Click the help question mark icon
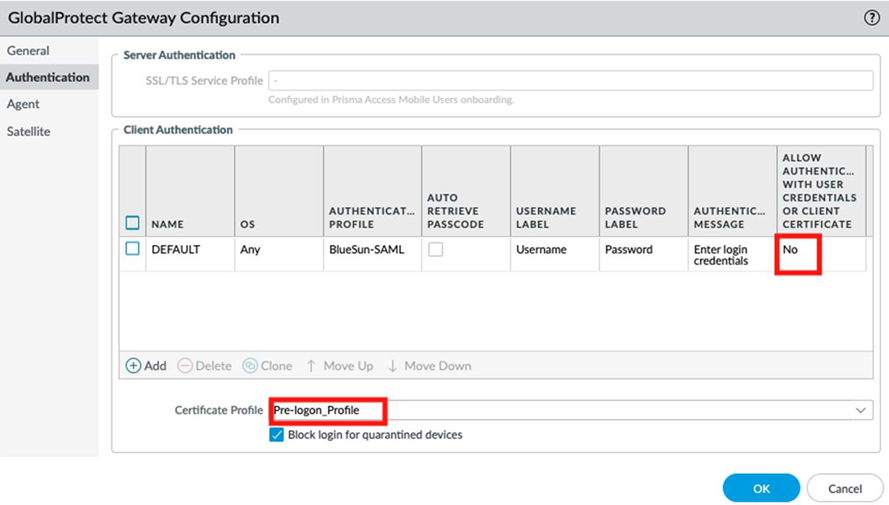889x505 pixels. 871,18
